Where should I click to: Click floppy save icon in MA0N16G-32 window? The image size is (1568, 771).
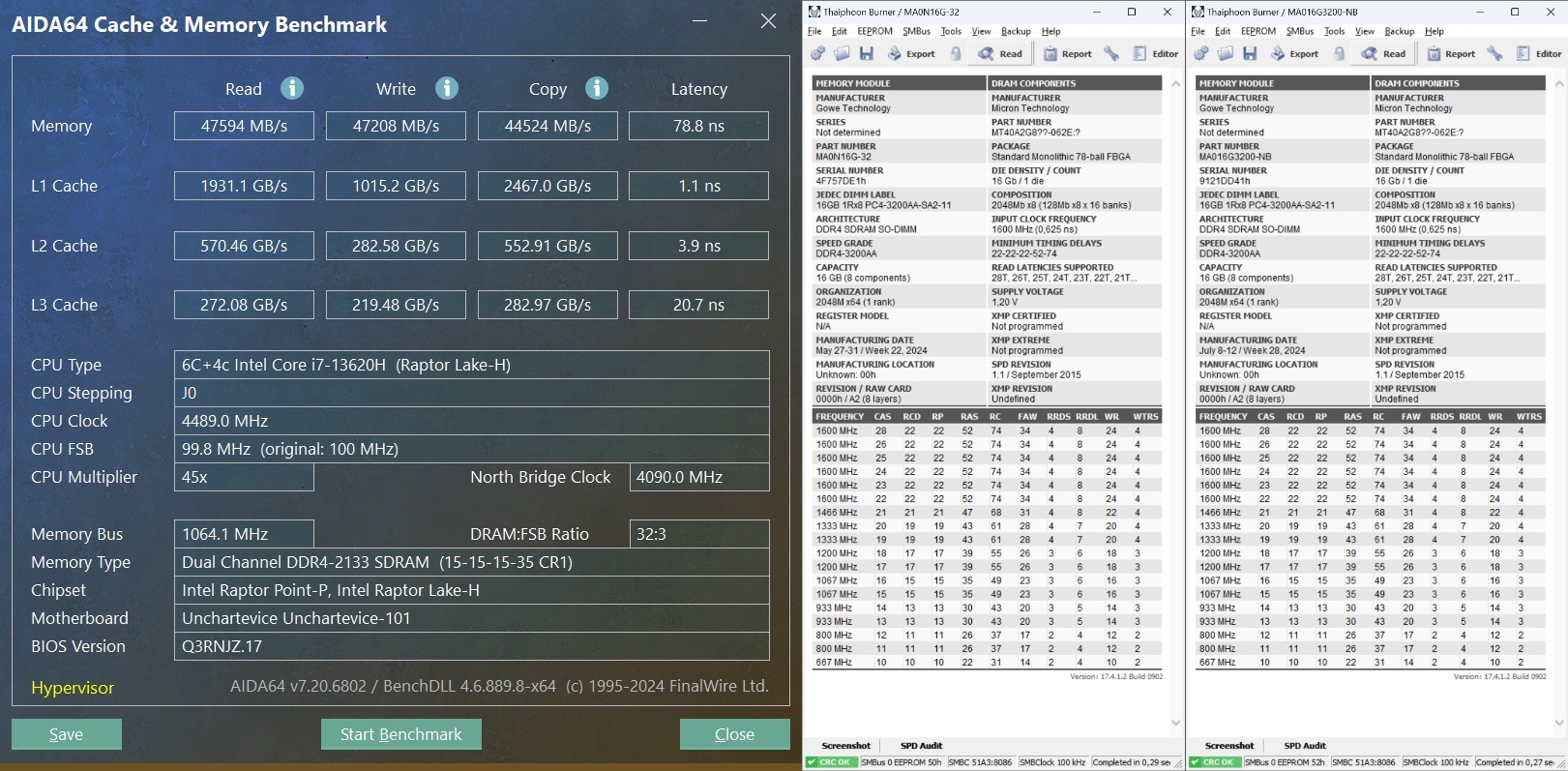(x=866, y=54)
